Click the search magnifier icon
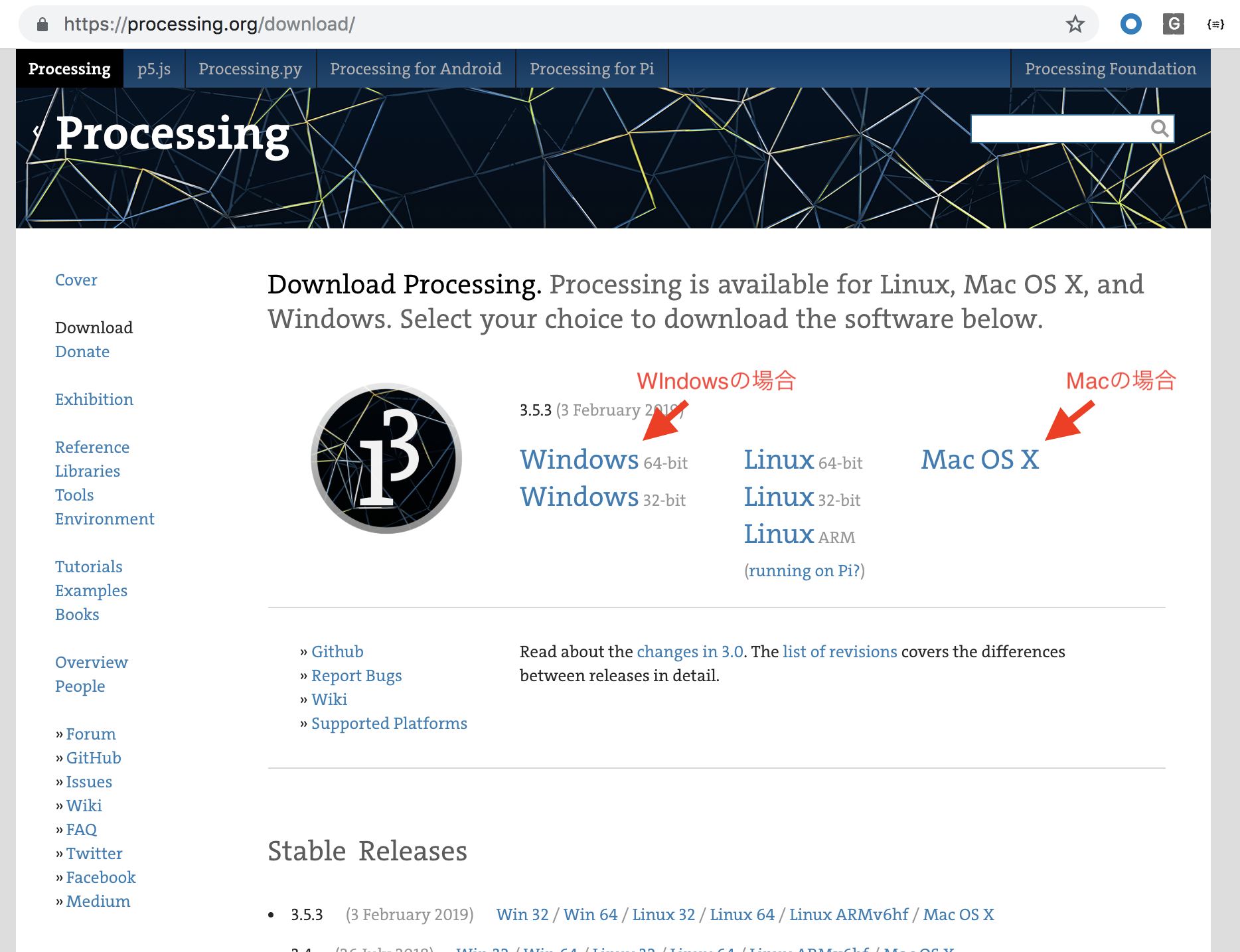Screen dimensions: 1240x952 coord(1159,128)
